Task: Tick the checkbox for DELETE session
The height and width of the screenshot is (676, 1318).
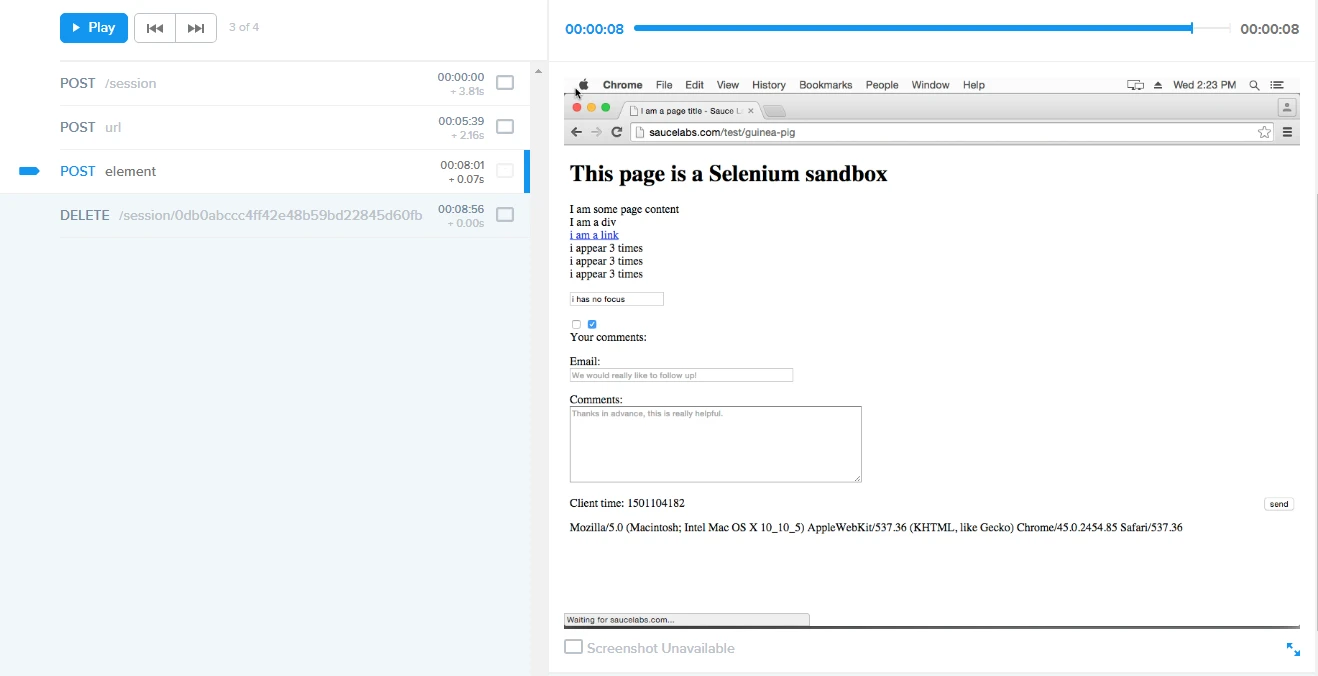Action: click(505, 215)
